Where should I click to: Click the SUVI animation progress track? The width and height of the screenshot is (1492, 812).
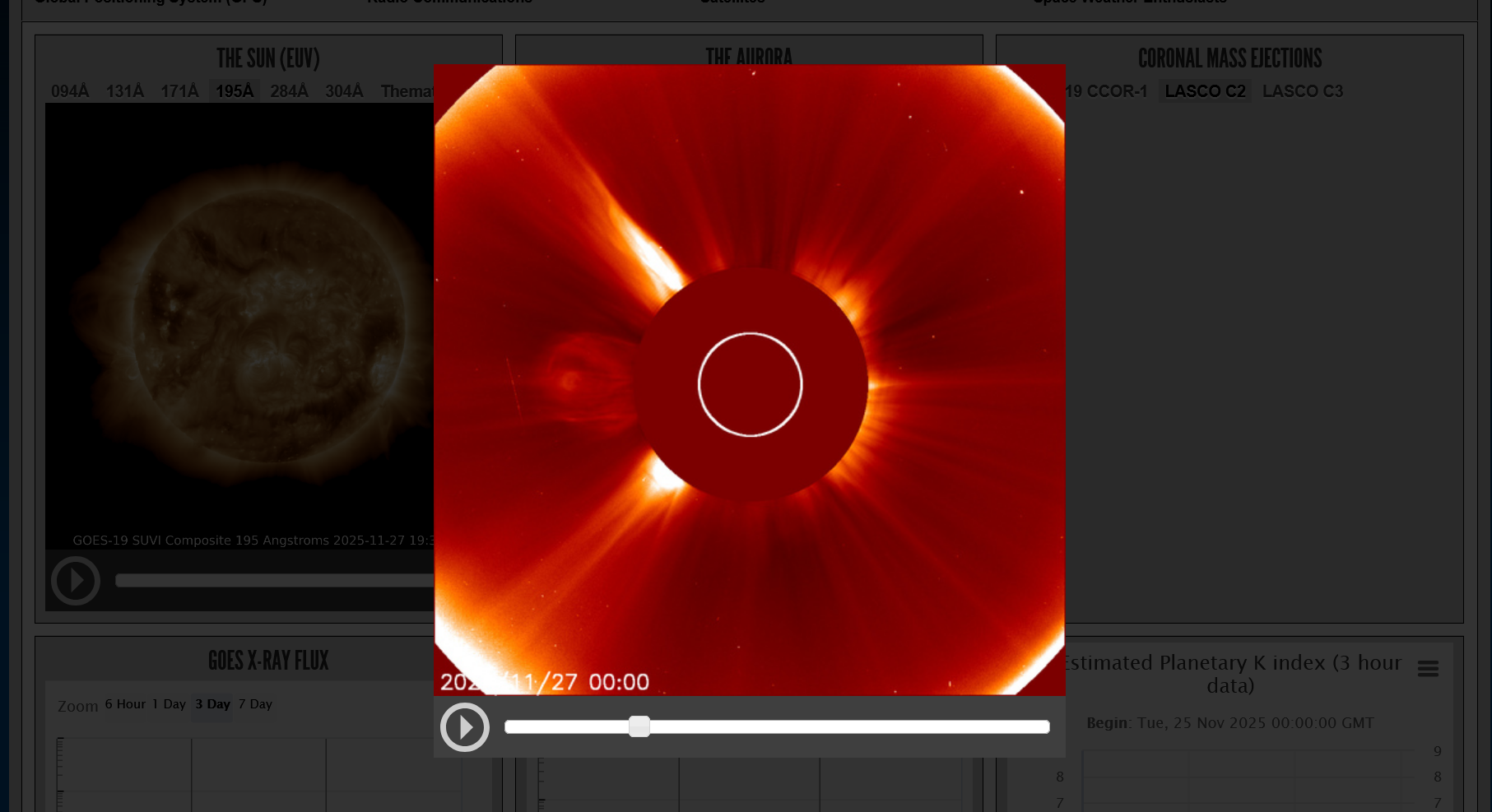click(272, 581)
